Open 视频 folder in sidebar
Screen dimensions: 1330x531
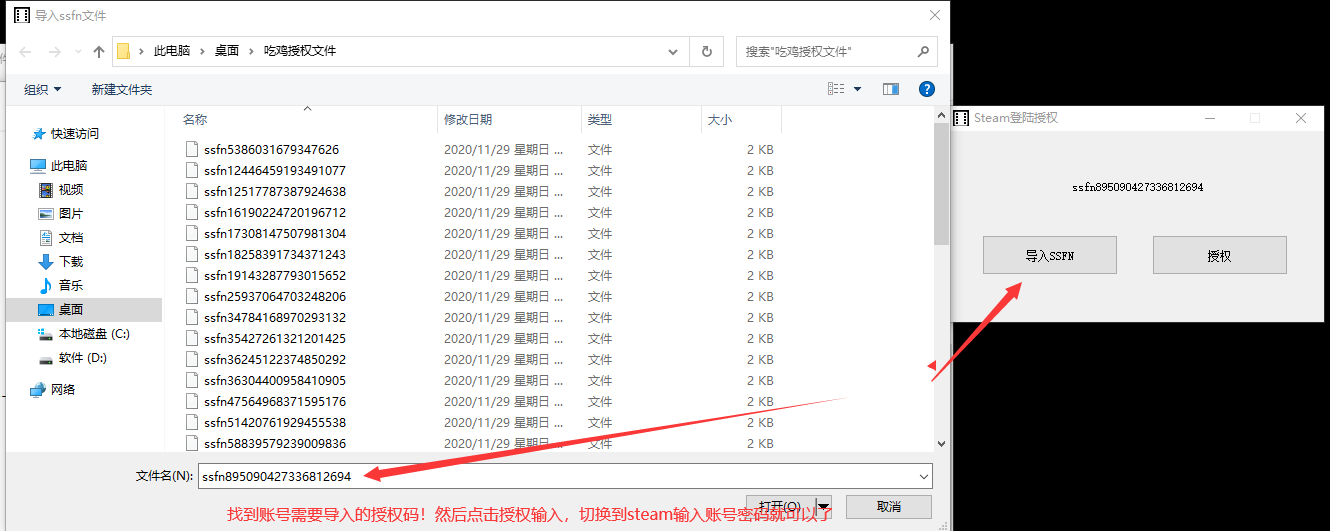click(71, 189)
